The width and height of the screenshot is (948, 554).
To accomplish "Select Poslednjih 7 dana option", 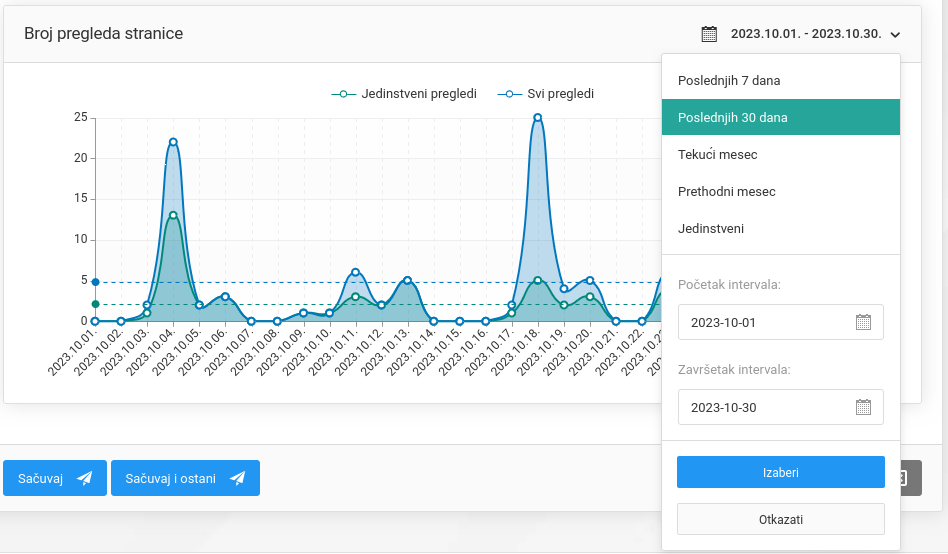I will point(729,80).
